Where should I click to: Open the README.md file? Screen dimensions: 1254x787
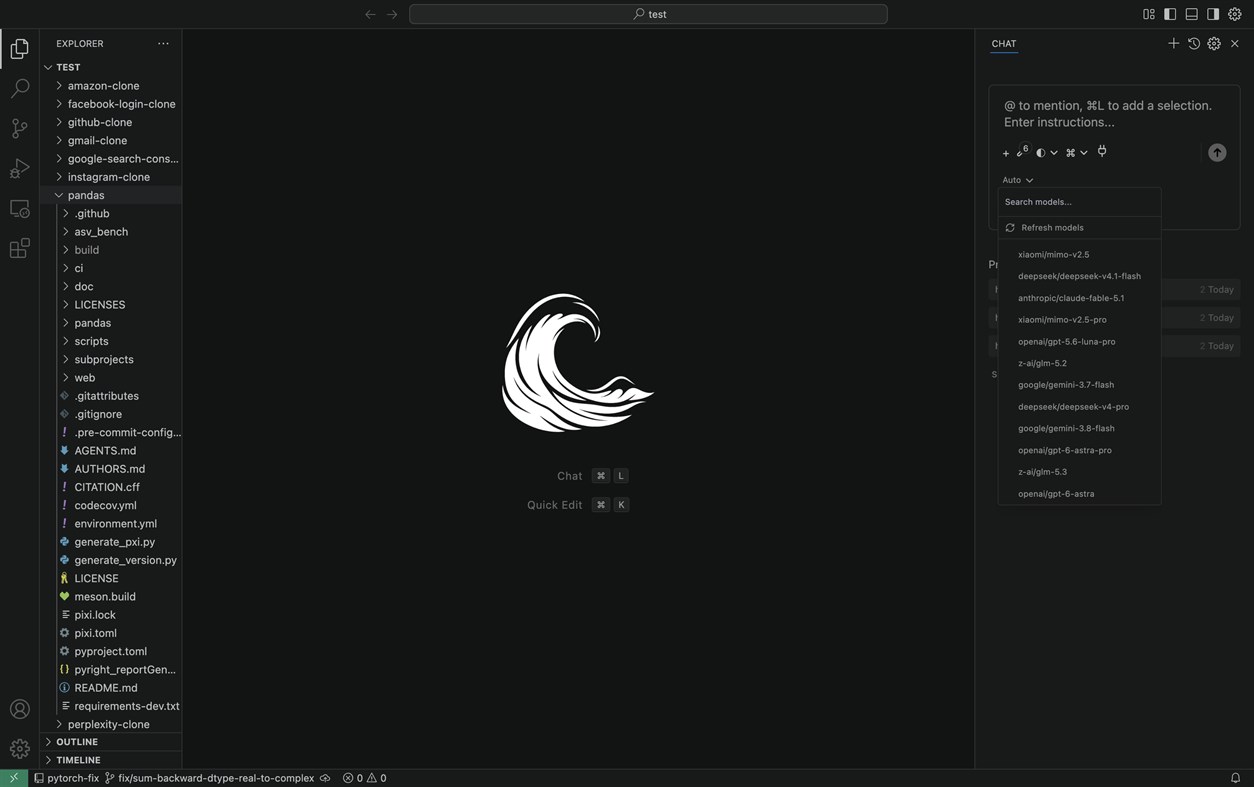(110, 688)
